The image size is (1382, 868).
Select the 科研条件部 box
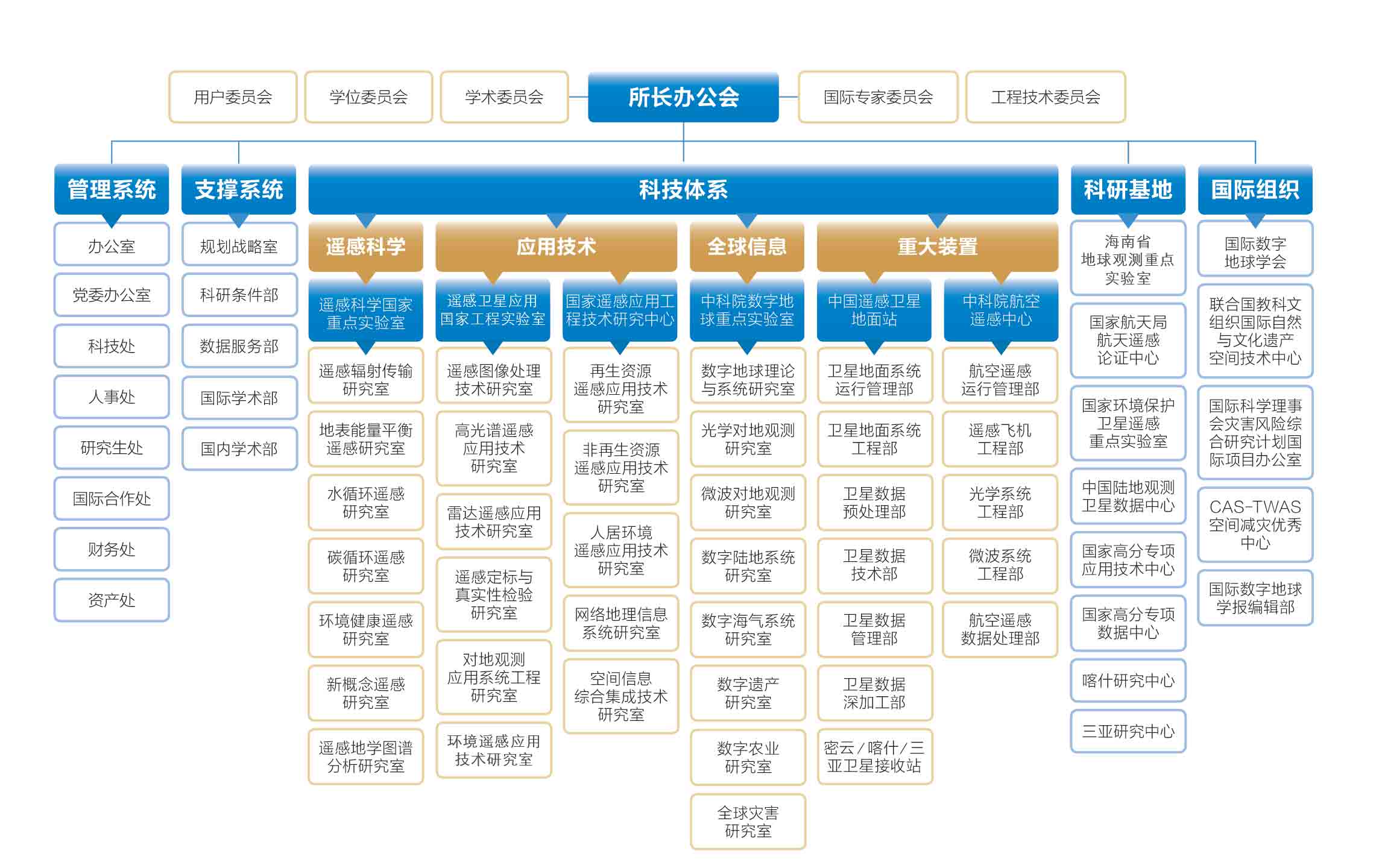point(239,295)
